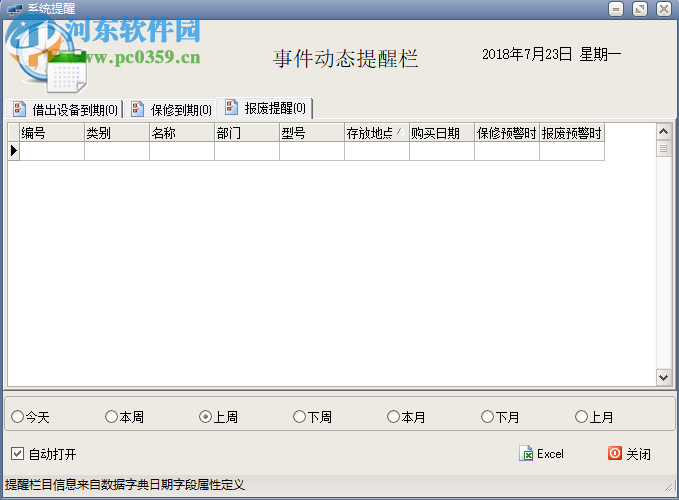
Task: Select the 本周 radio option
Action: 124,417
